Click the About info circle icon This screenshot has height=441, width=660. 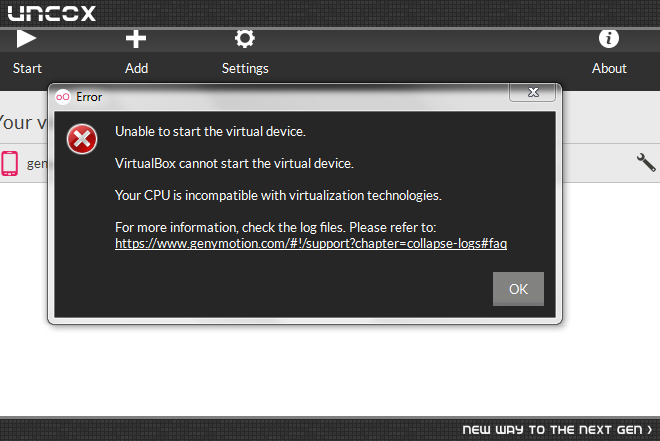[x=609, y=39]
